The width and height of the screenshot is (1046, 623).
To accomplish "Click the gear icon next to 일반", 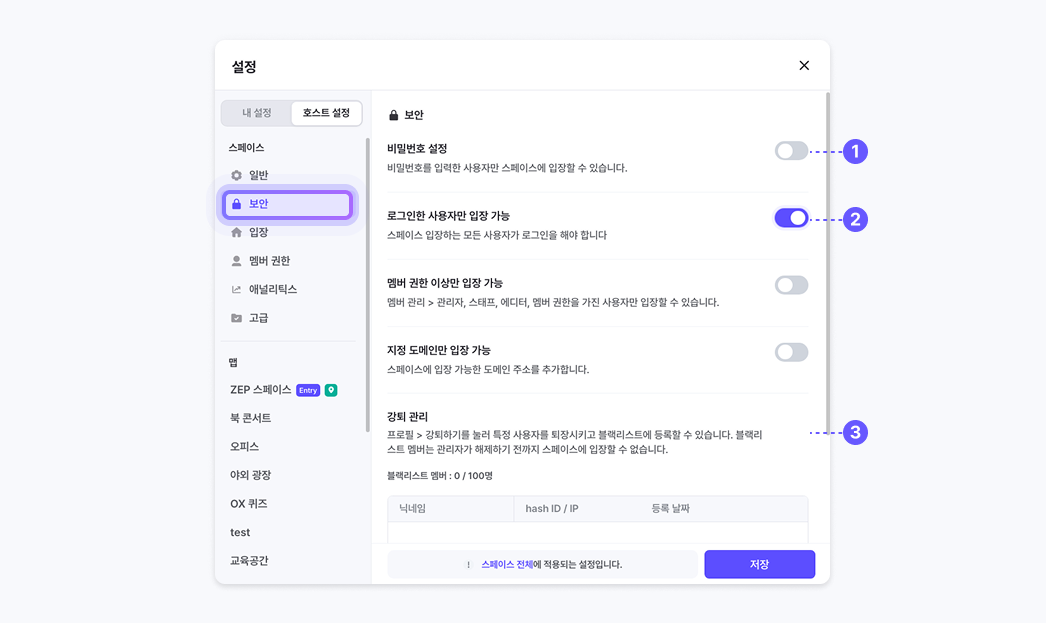I will click(237, 176).
